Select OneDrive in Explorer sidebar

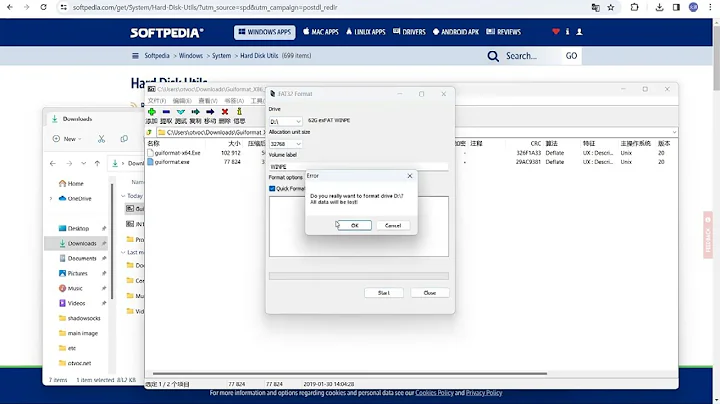click(75, 199)
